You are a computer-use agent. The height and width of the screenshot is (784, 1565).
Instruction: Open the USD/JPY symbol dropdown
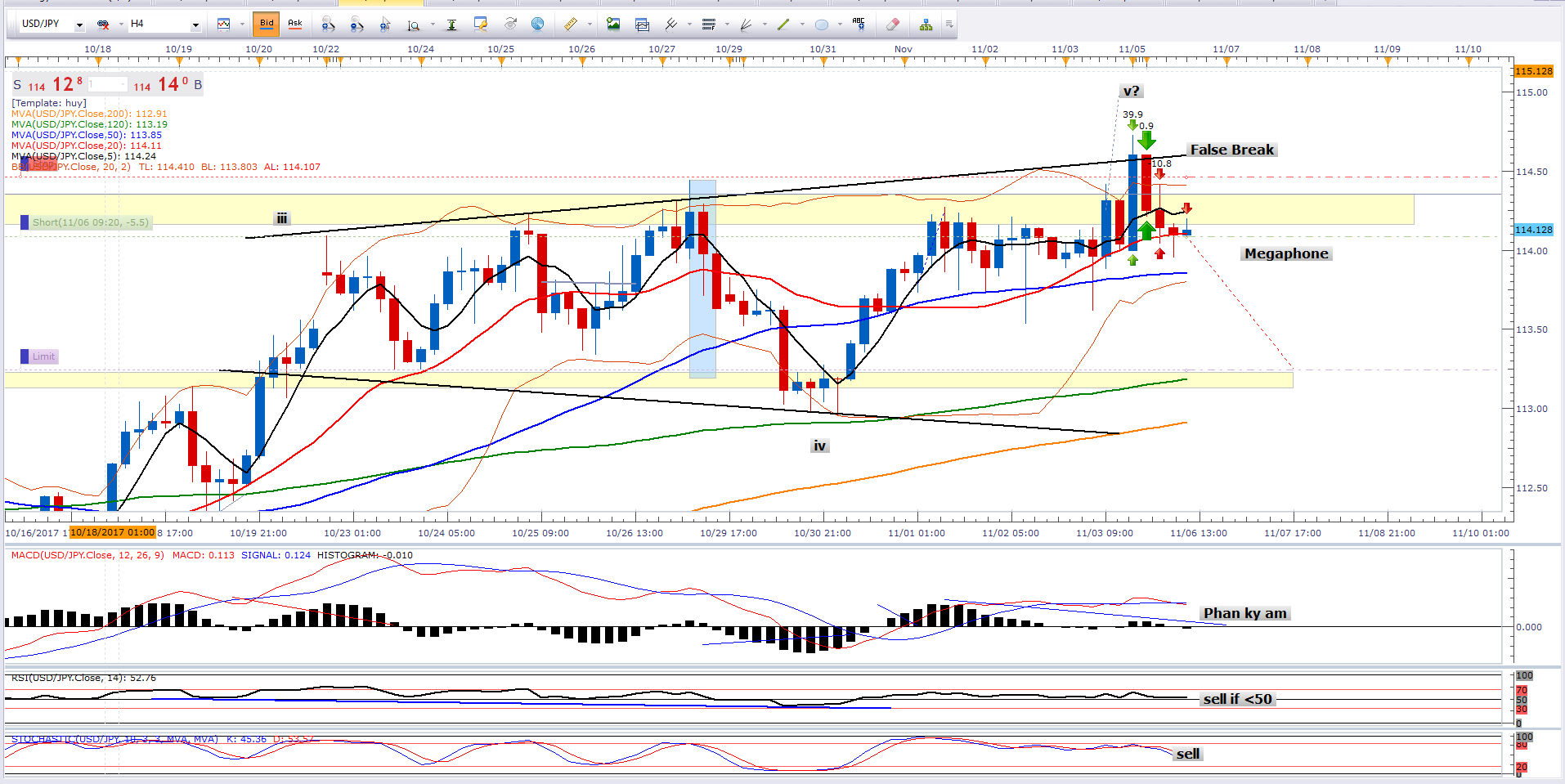pos(79,25)
